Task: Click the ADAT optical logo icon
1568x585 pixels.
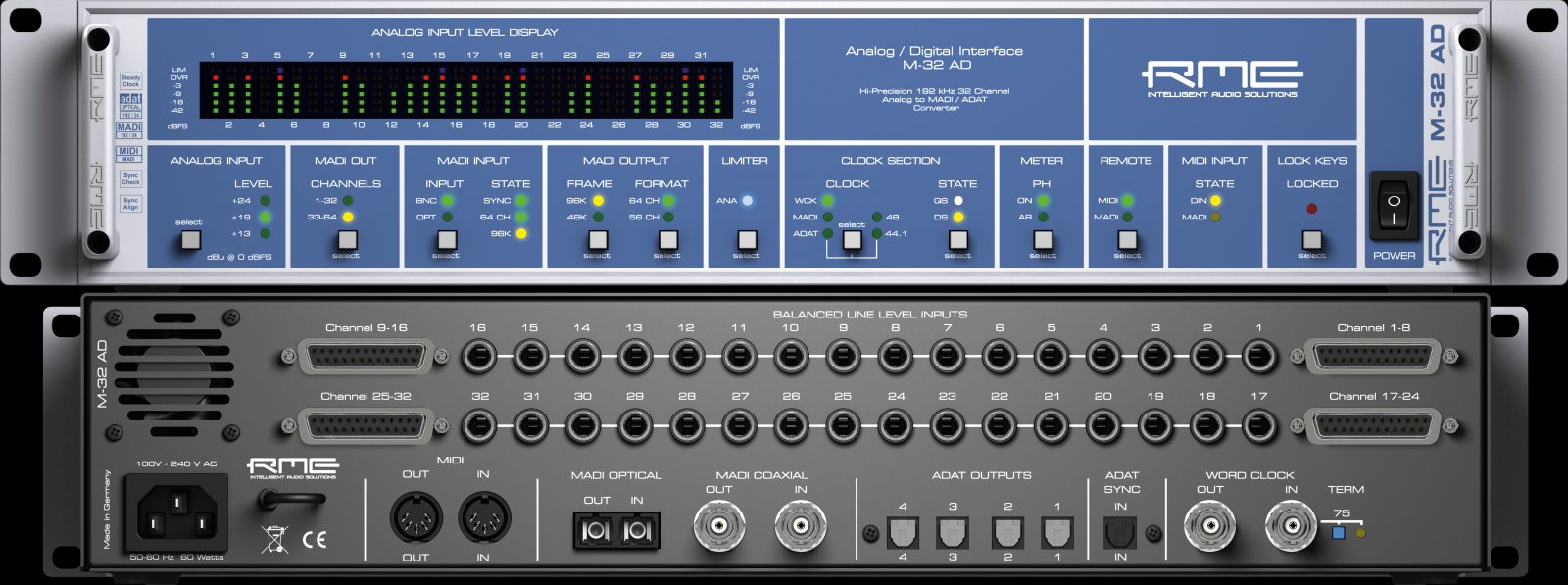Action: 130,106
